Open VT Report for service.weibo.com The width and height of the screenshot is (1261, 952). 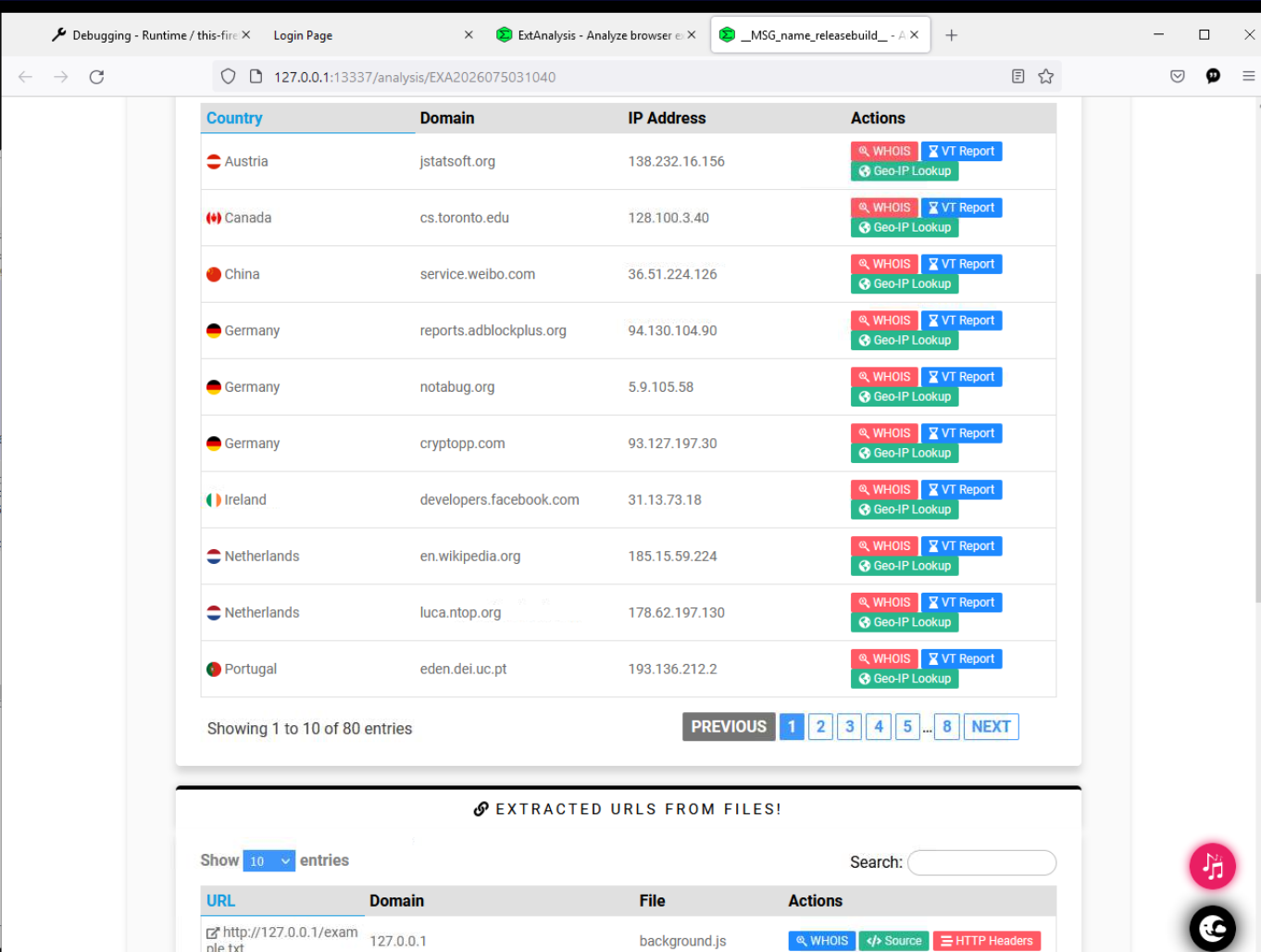(961, 264)
